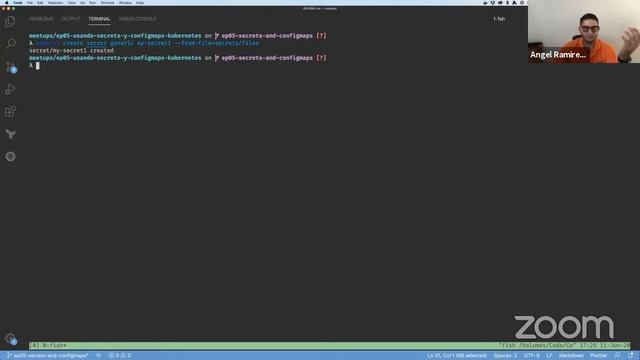640x360 pixels.
Task: Click the sync changes icon in status bar
Action: (99, 356)
